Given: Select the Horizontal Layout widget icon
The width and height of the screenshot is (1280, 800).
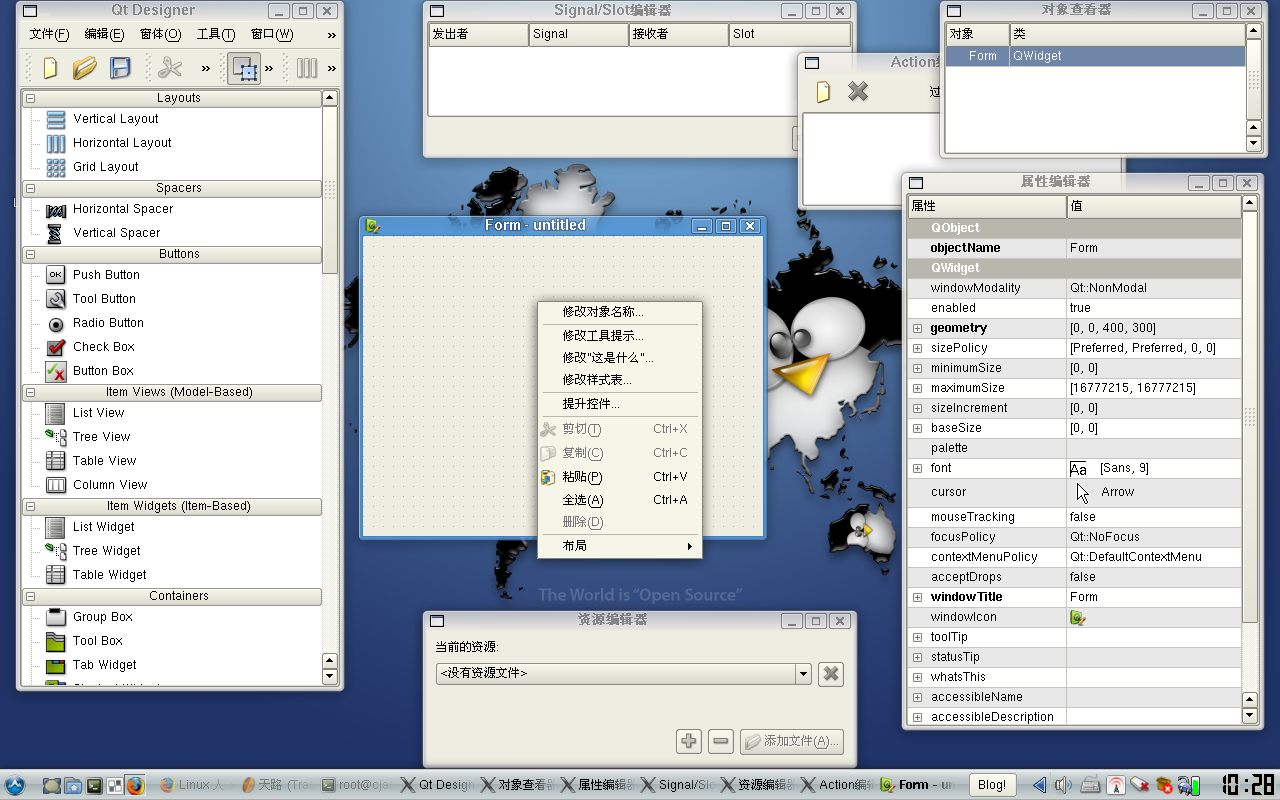Looking at the screenshot, I should point(56,143).
